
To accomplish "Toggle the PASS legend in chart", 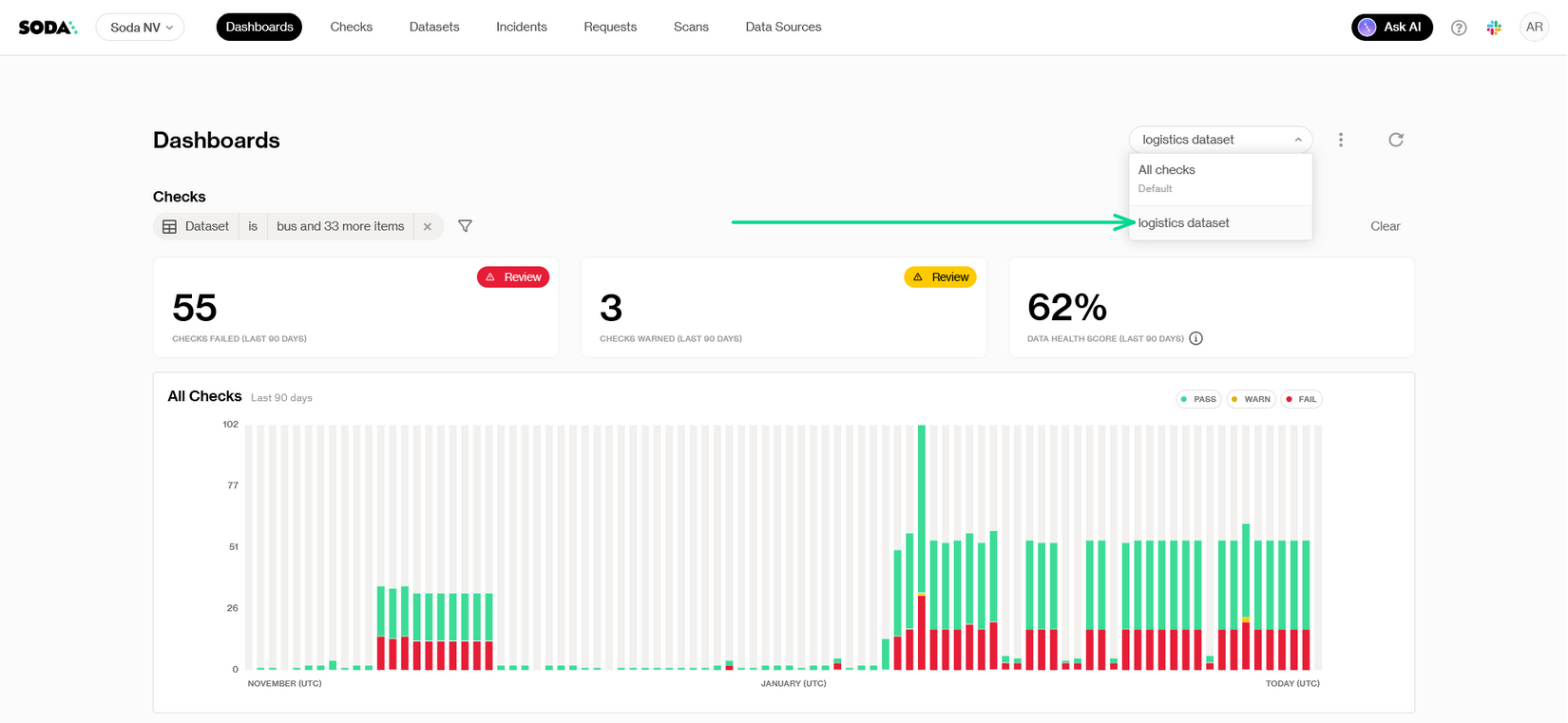I will [x=1198, y=399].
